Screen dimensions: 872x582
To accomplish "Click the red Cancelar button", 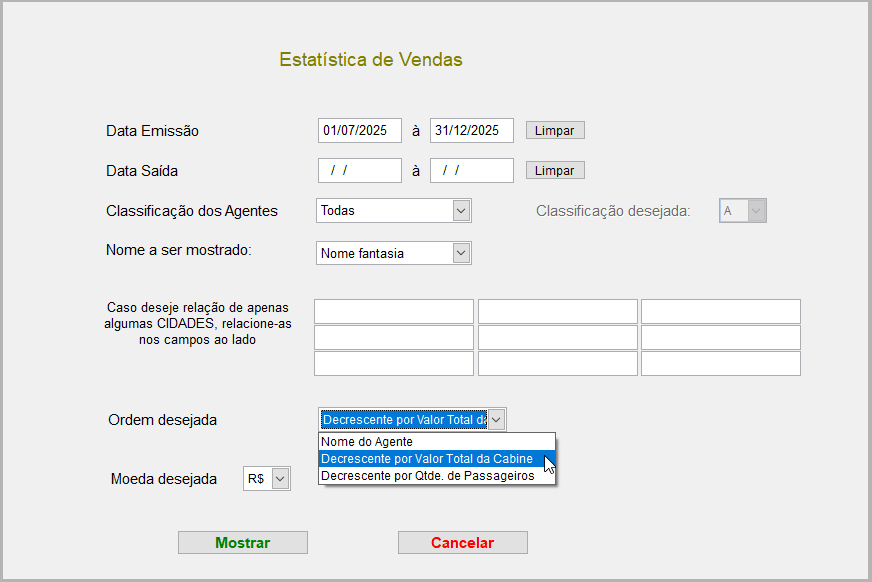I will 462,543.
